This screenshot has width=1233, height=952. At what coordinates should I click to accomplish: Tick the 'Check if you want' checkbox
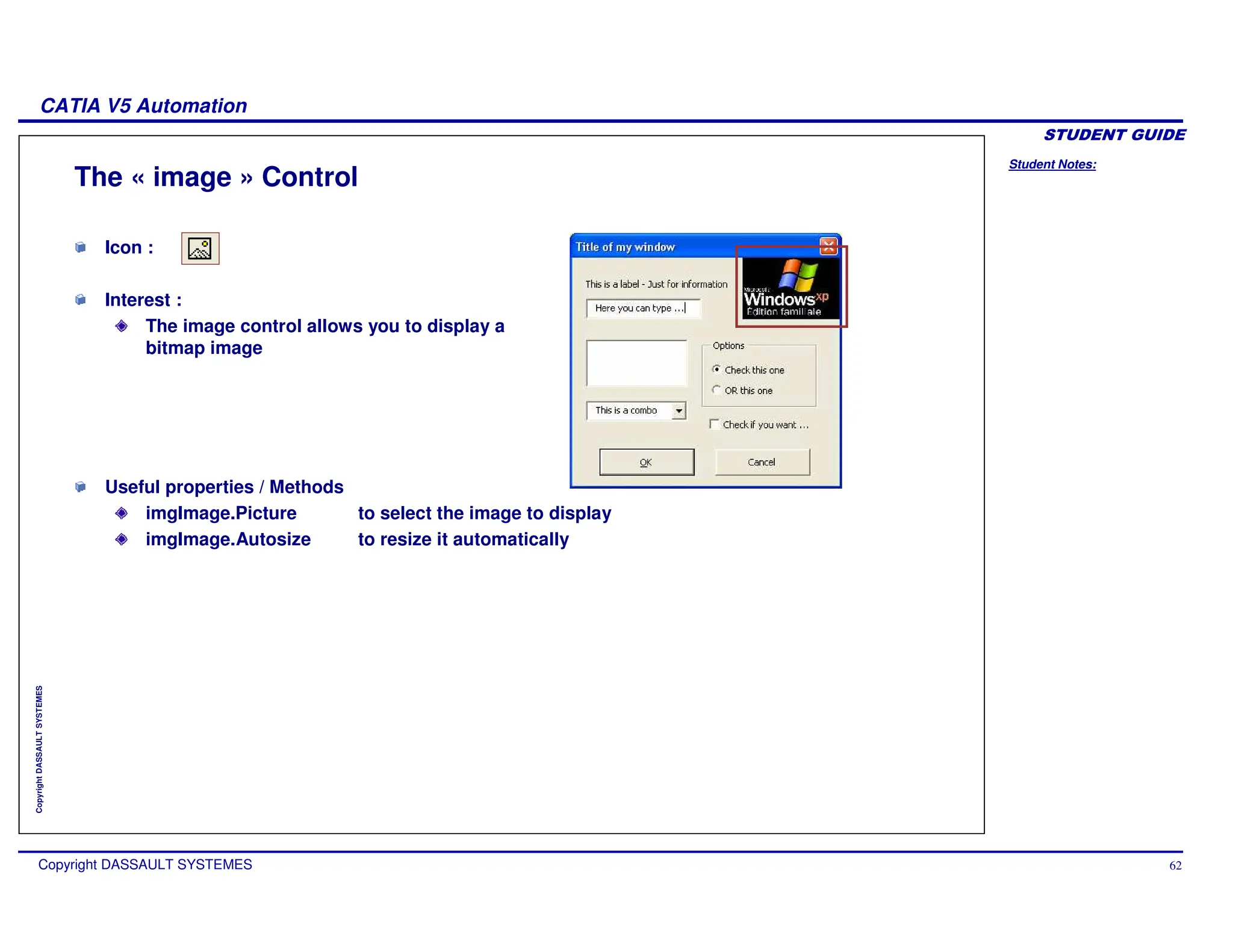714,424
